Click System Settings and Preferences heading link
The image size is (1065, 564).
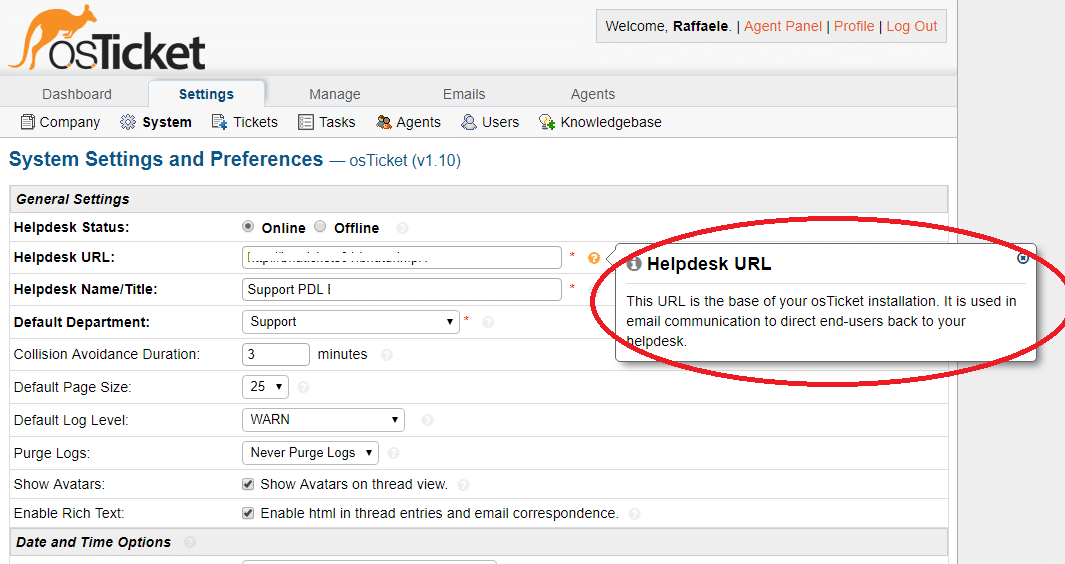pos(166,159)
